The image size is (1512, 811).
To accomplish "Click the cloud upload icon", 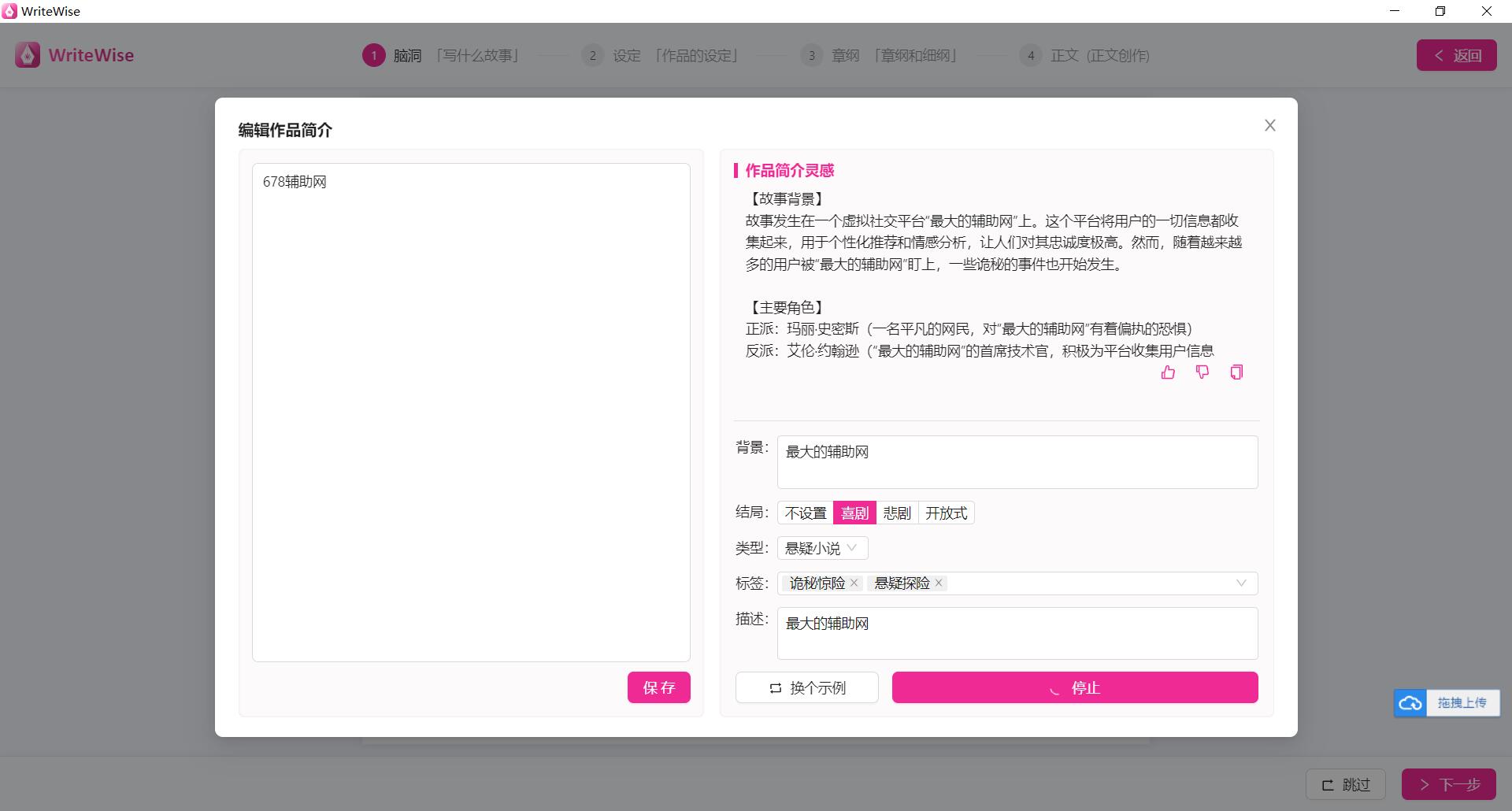I will [1410, 703].
